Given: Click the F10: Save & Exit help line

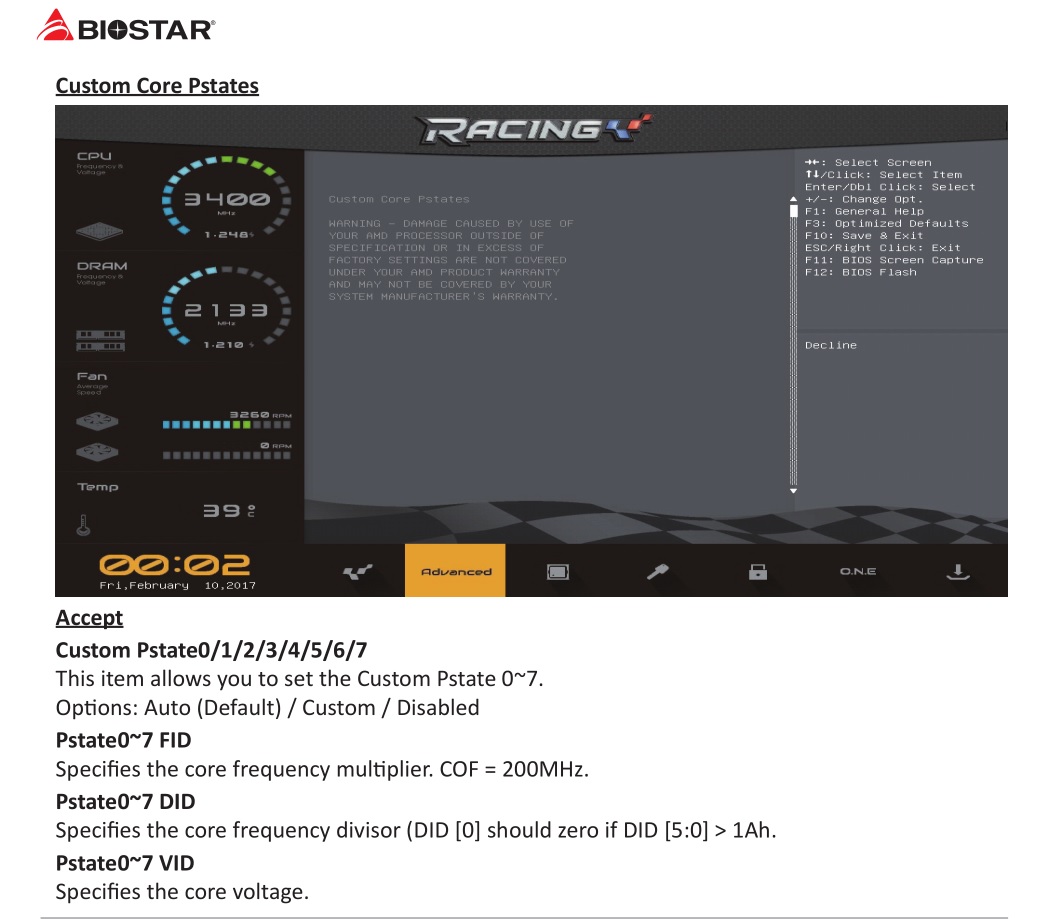Looking at the screenshot, I should tap(864, 236).
